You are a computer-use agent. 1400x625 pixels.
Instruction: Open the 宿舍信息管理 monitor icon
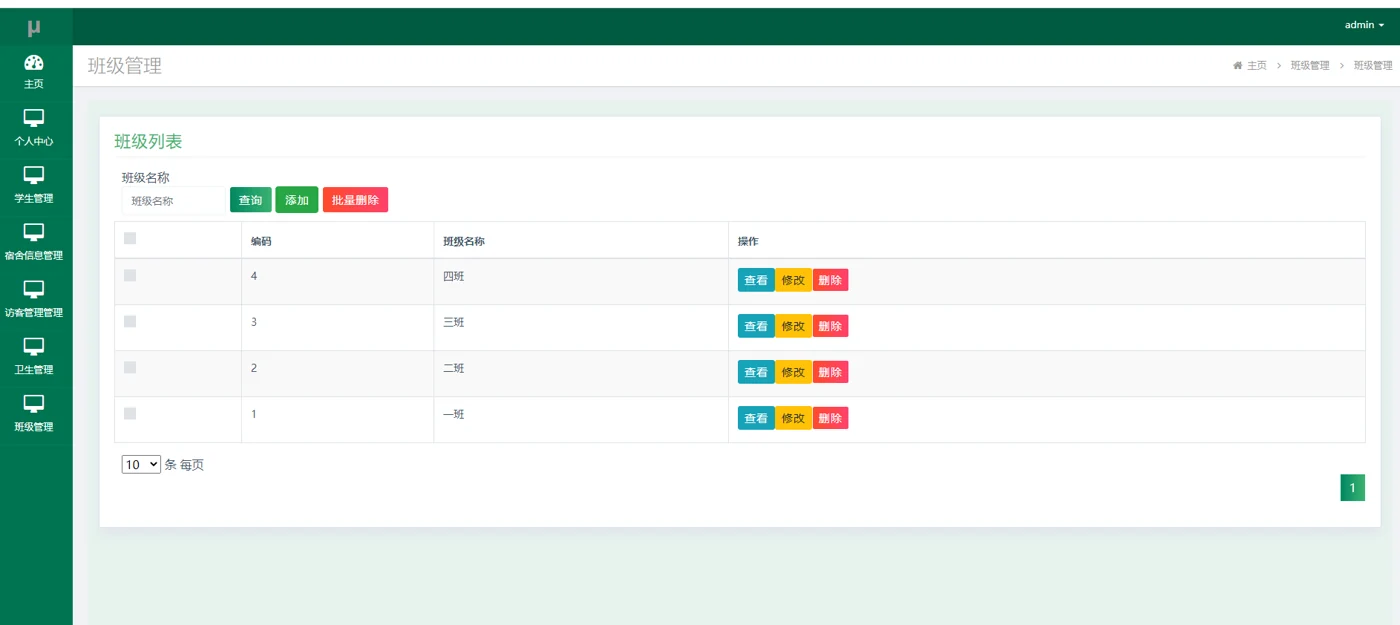(34, 232)
